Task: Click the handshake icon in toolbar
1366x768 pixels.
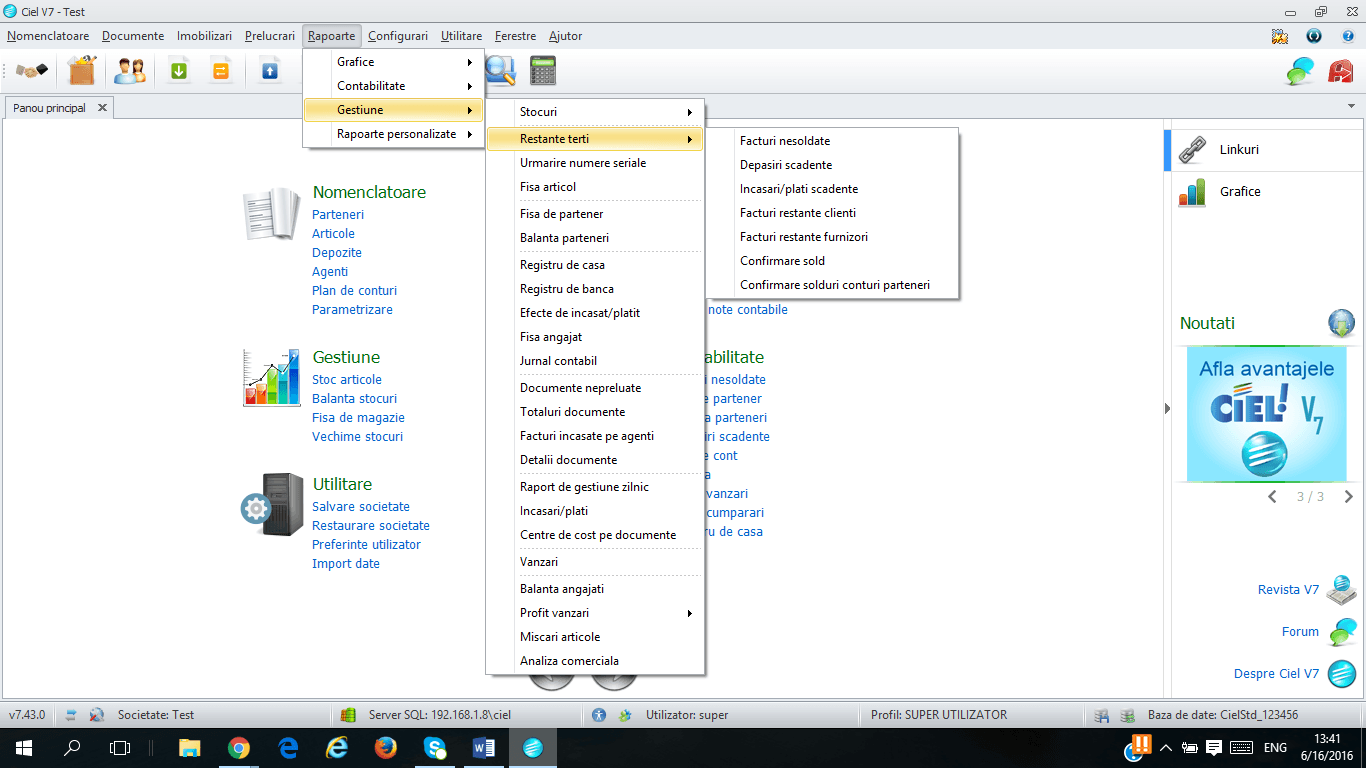Action: [31, 71]
